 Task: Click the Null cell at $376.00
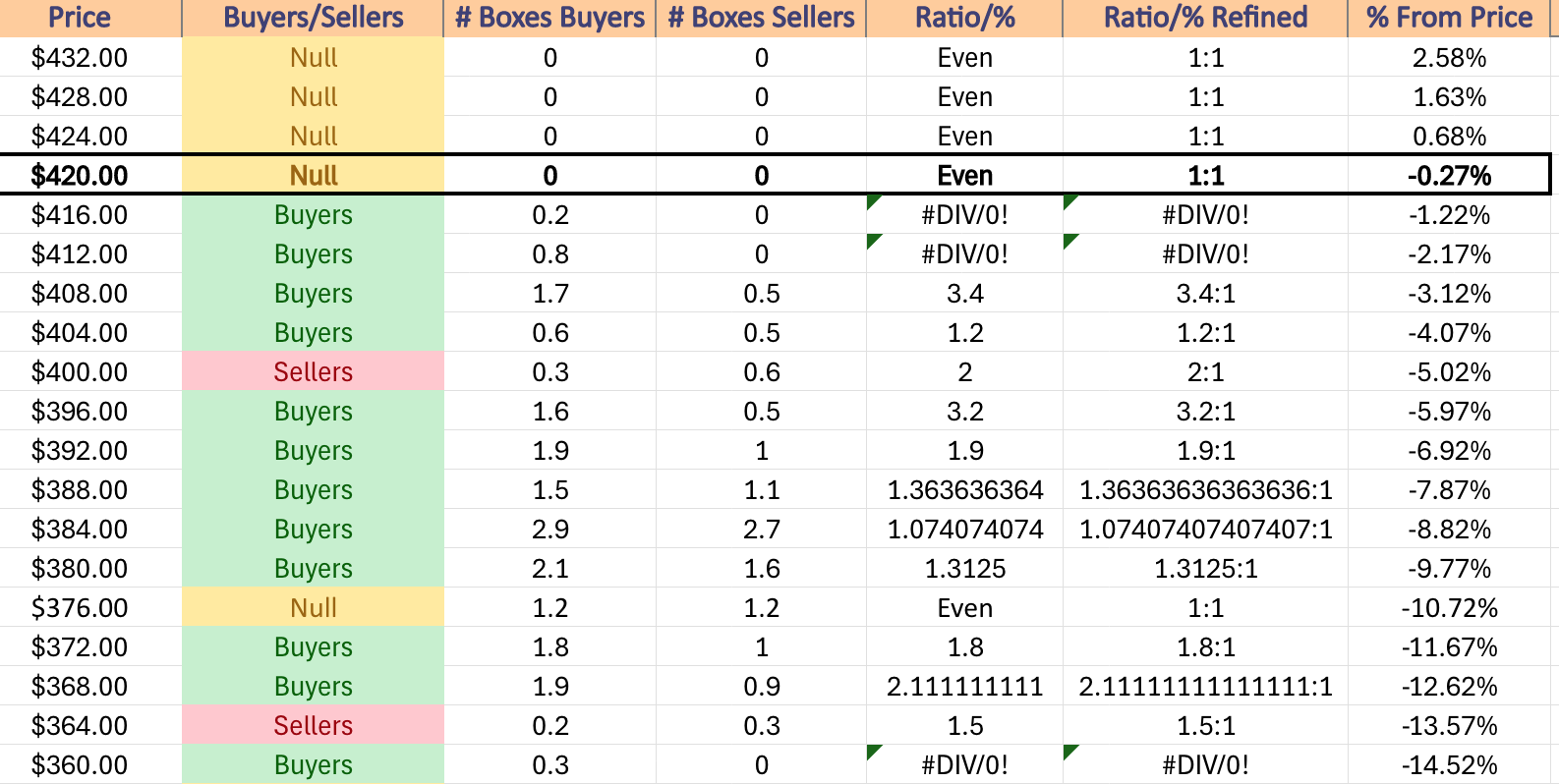314,607
